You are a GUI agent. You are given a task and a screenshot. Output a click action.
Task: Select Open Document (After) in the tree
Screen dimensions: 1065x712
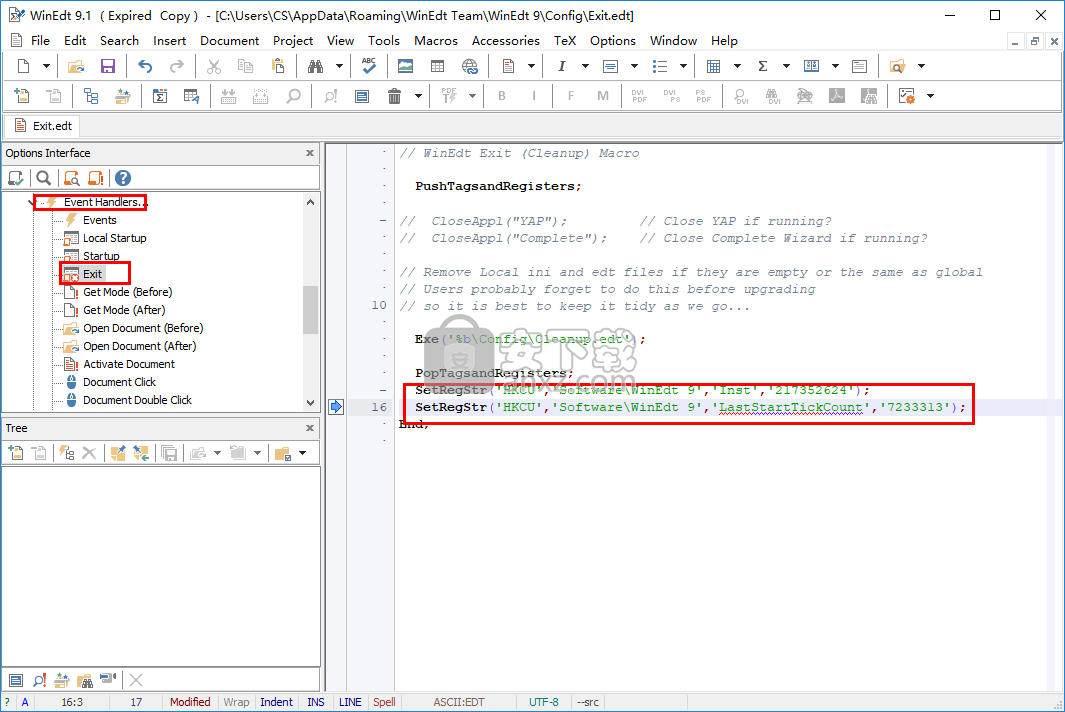(140, 346)
